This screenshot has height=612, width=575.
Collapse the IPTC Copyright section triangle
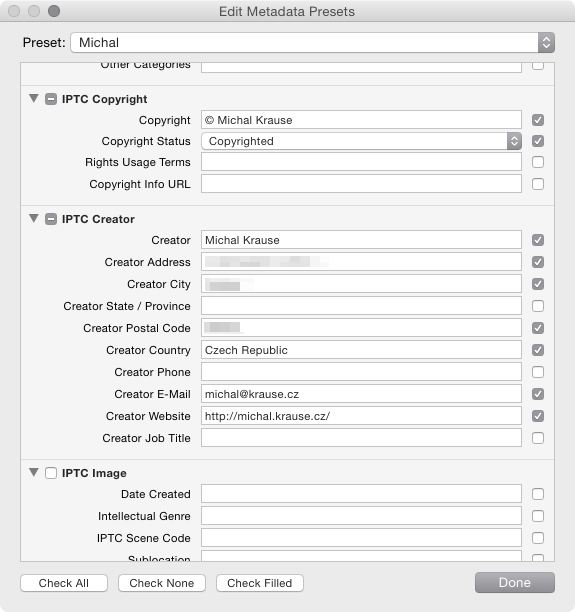tap(34, 98)
